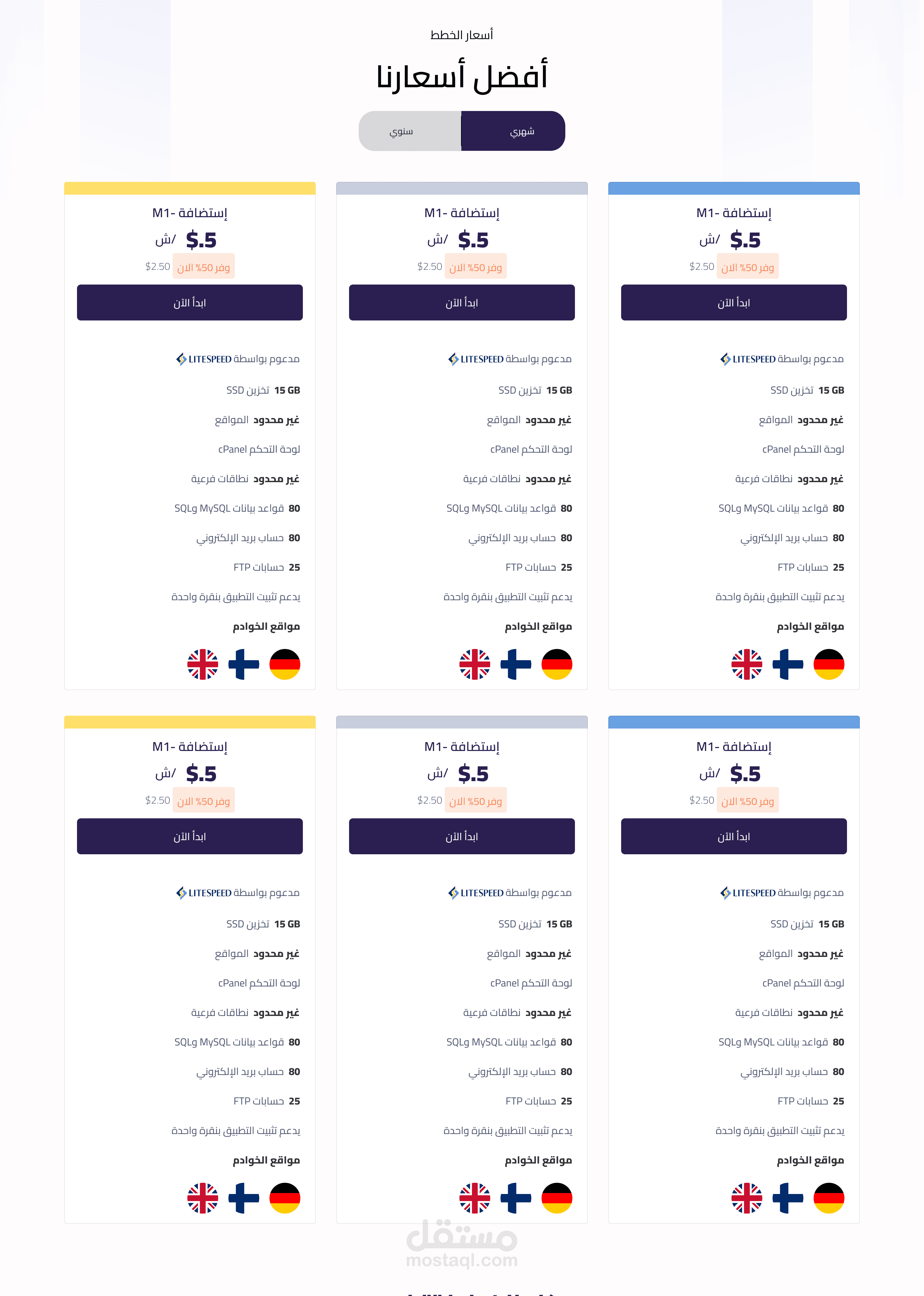This screenshot has width=924, height=1296.
Task: Click the LiteSpeed logo in top yellow card
Action: (204, 359)
